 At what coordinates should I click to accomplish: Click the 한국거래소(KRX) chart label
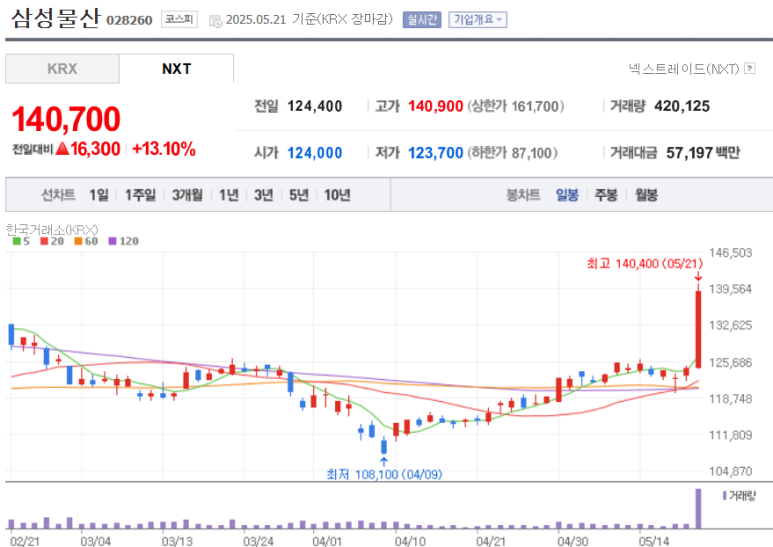(52, 230)
